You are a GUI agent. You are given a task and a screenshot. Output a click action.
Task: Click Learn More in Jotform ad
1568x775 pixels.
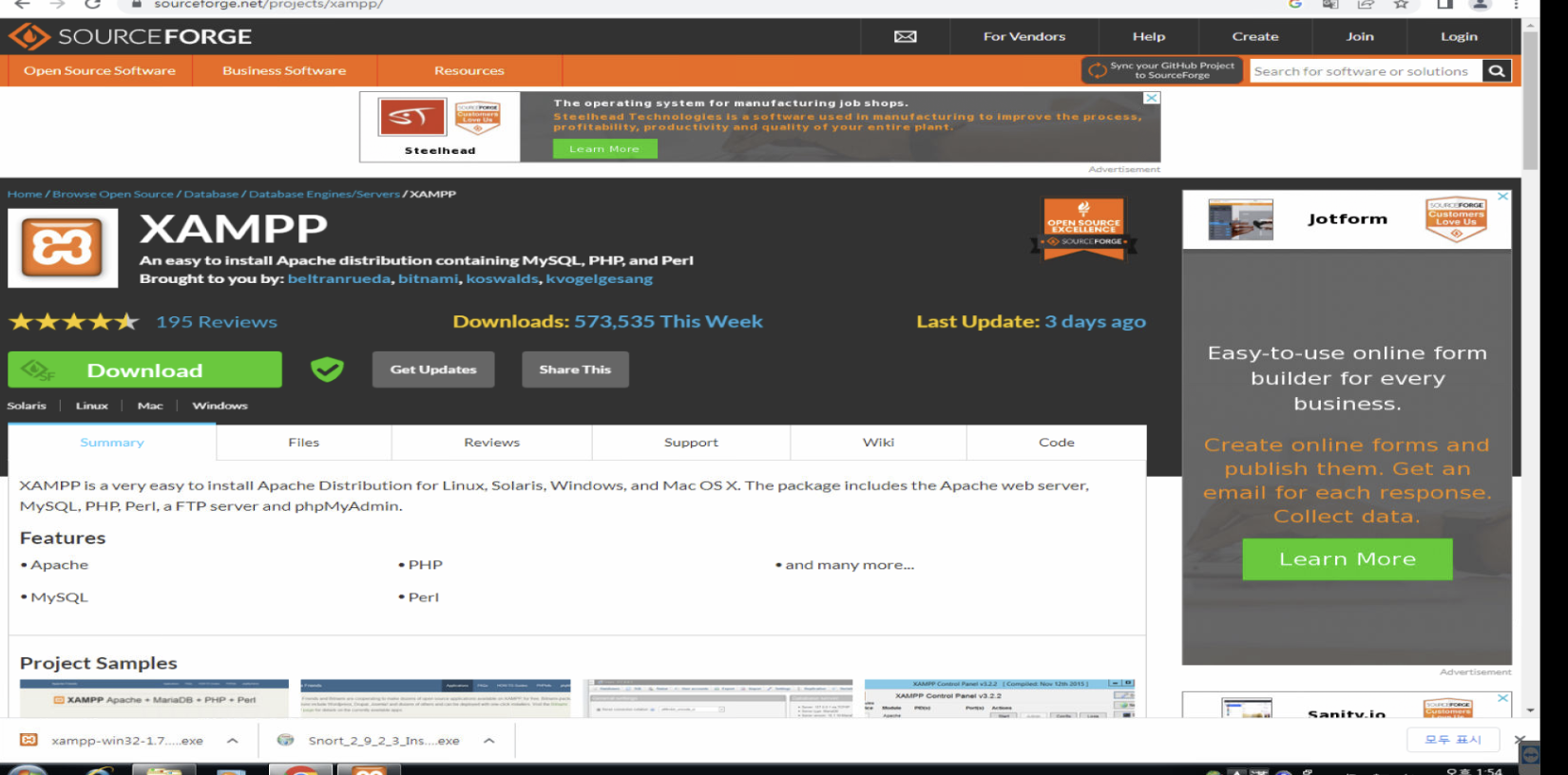coord(1348,559)
